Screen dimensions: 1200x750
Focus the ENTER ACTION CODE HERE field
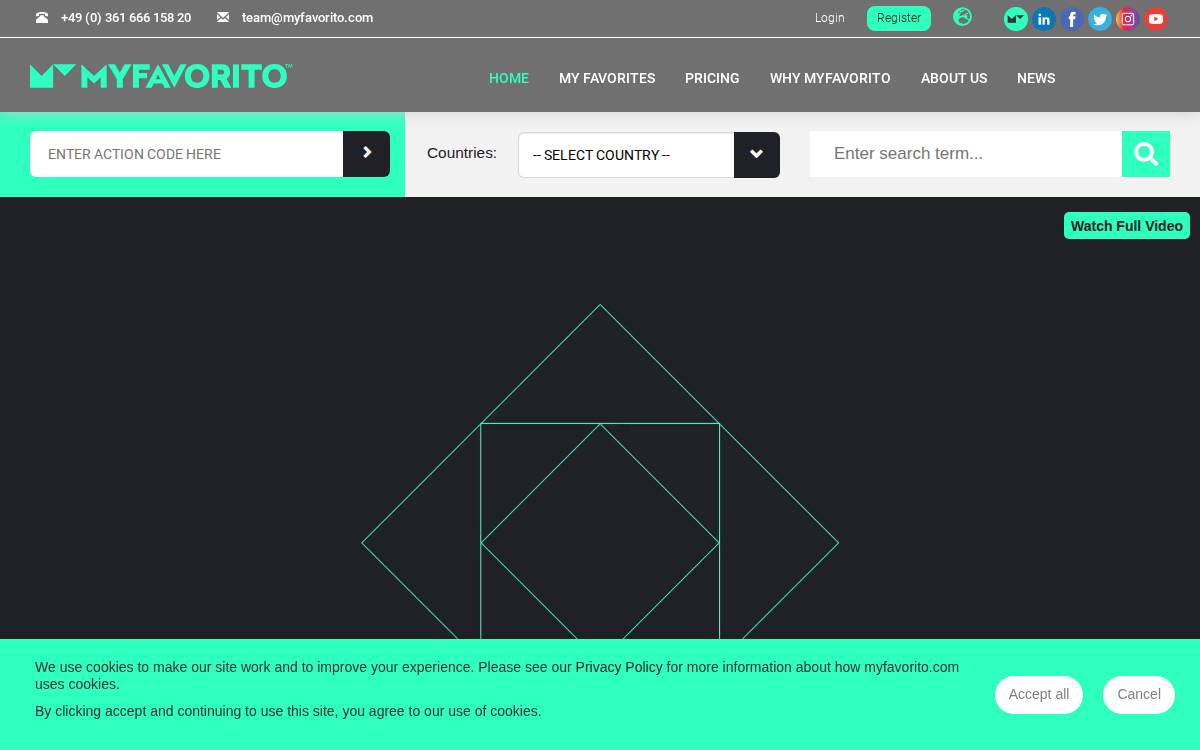click(187, 154)
